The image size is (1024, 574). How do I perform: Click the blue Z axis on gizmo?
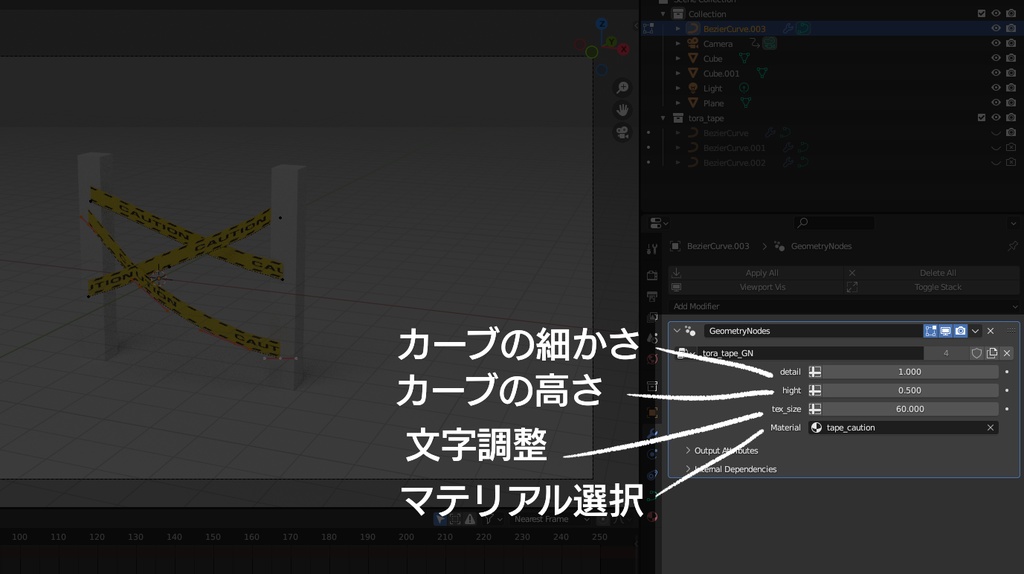601,24
